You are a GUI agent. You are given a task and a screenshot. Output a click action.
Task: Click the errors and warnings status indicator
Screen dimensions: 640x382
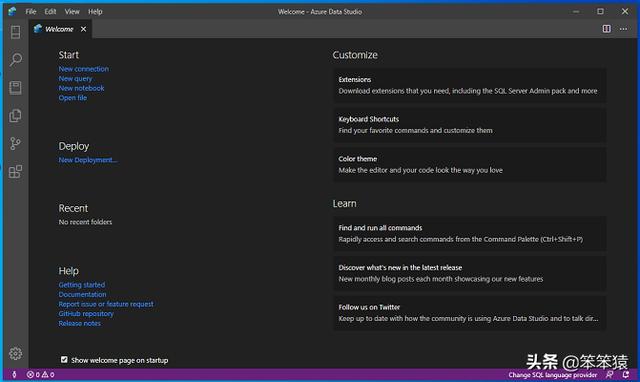tap(40, 374)
